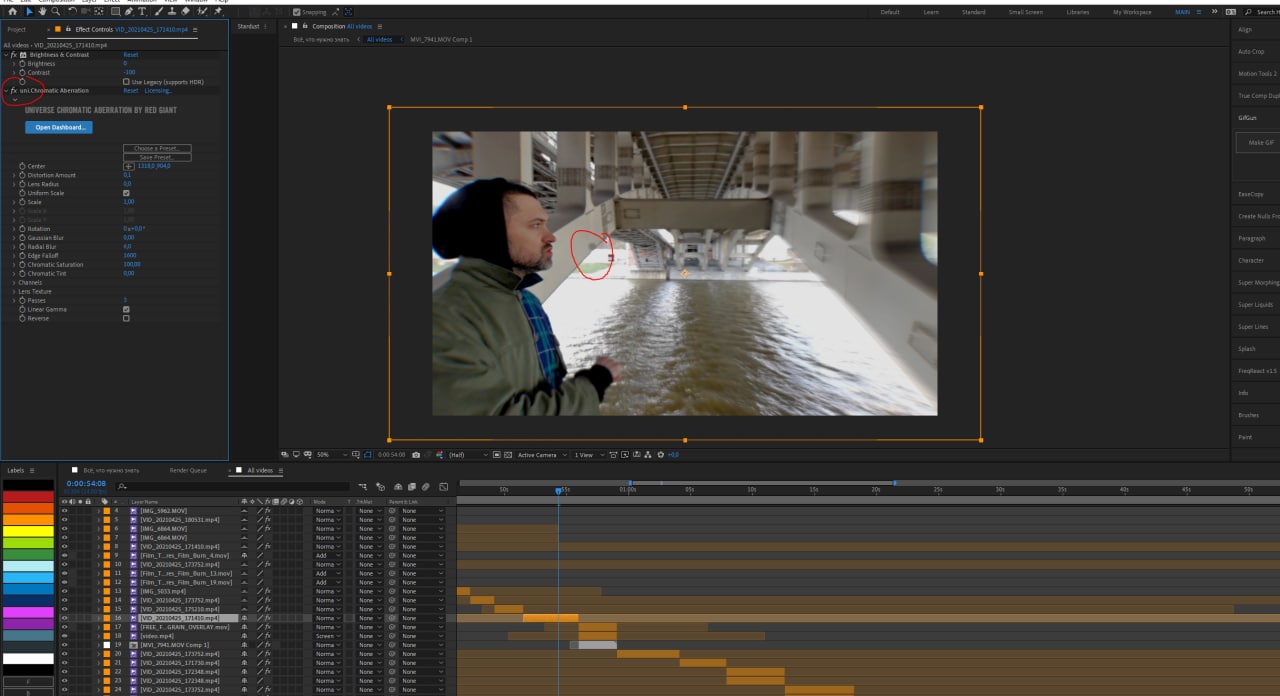Switch to the Render Queue tab

click(188, 470)
